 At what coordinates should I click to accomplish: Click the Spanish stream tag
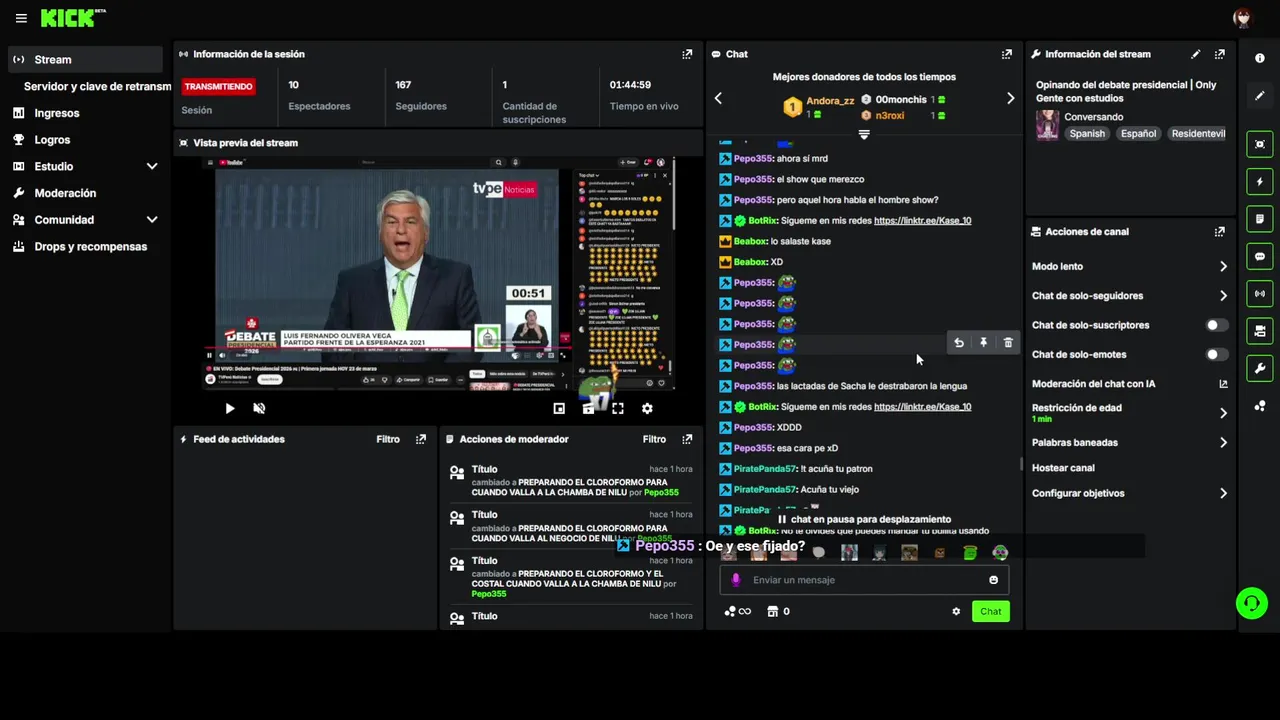click(1086, 134)
